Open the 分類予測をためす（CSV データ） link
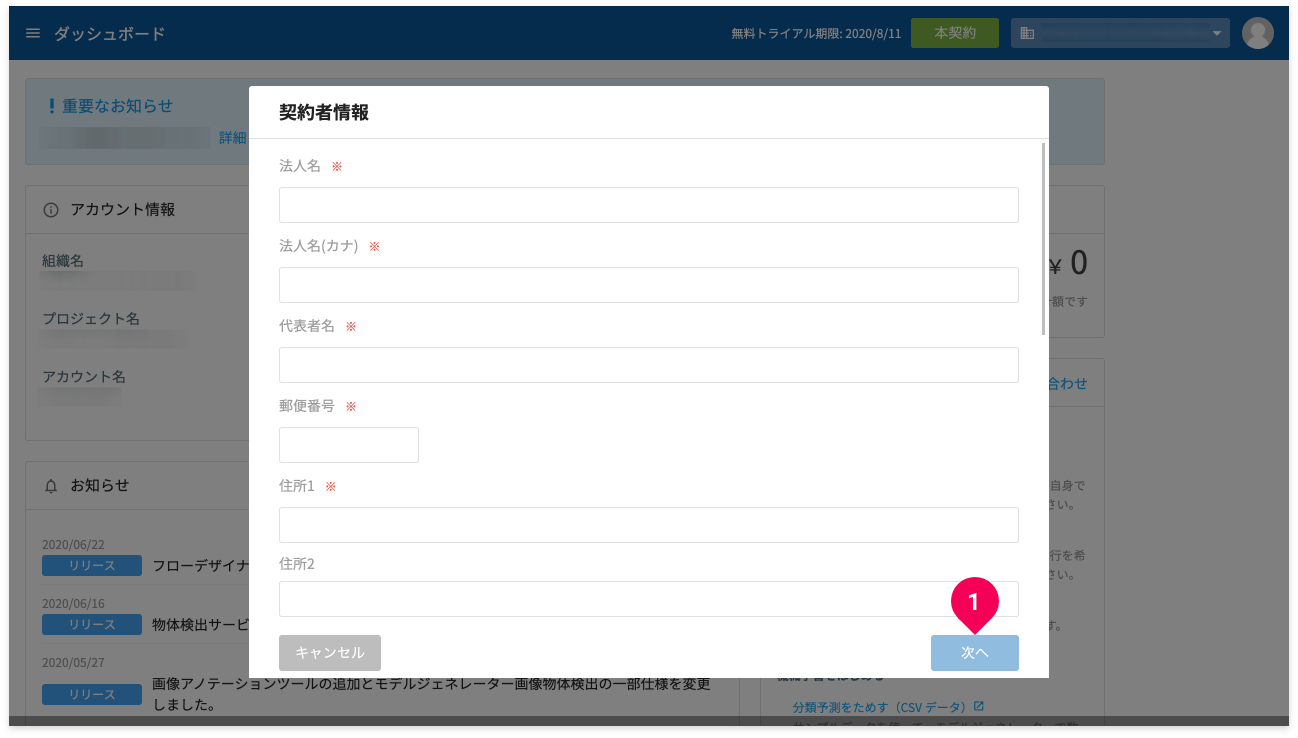 [880, 708]
